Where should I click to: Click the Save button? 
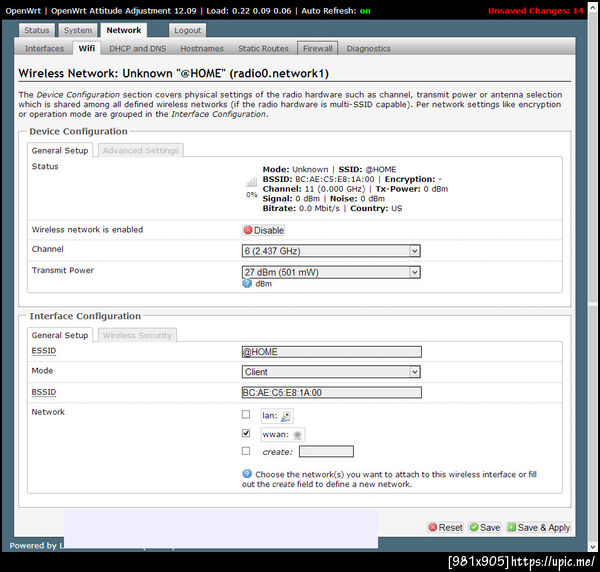[x=485, y=527]
